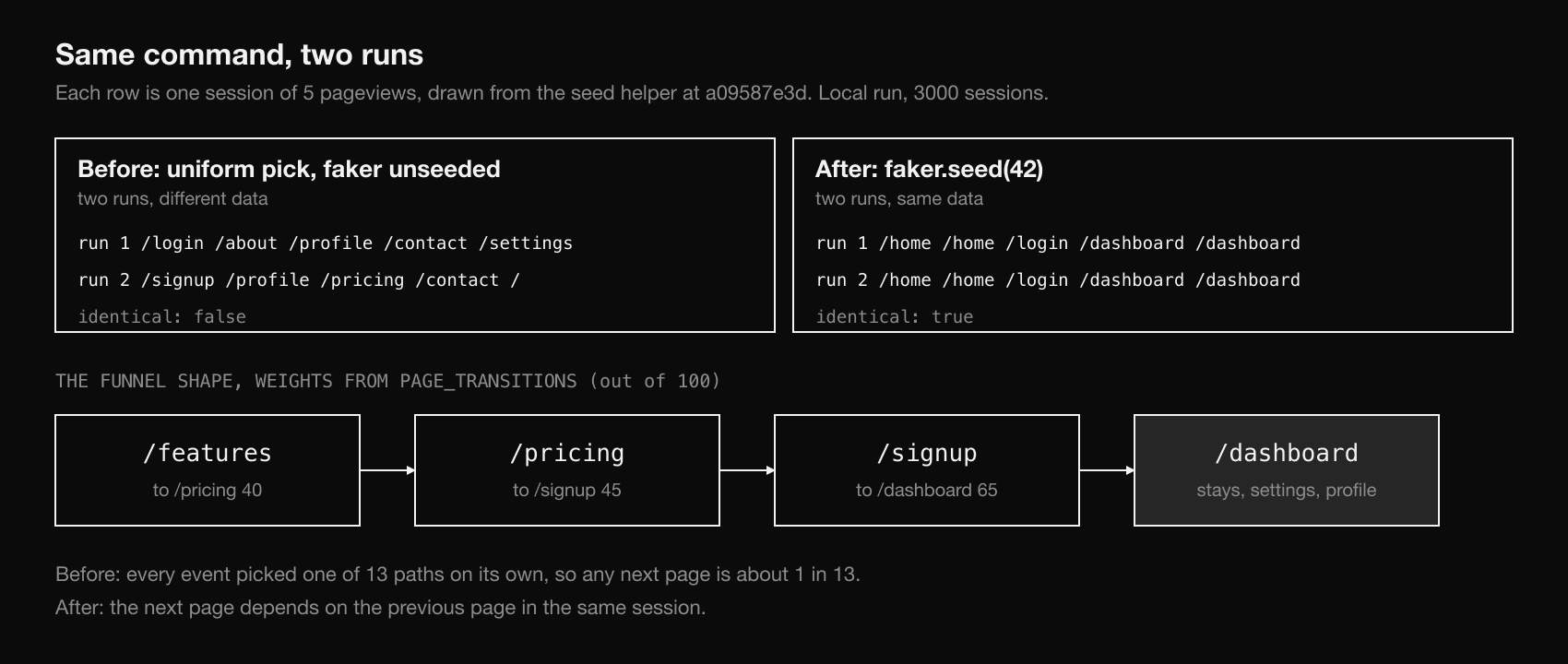The width and height of the screenshot is (1568, 664).
Task: Select the /features funnel box
Action: click(208, 470)
